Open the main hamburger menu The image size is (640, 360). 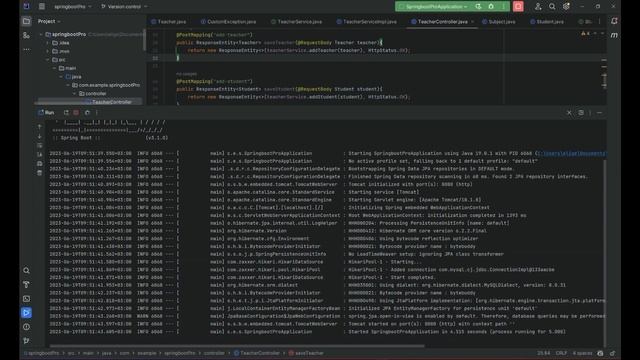(42, 7)
